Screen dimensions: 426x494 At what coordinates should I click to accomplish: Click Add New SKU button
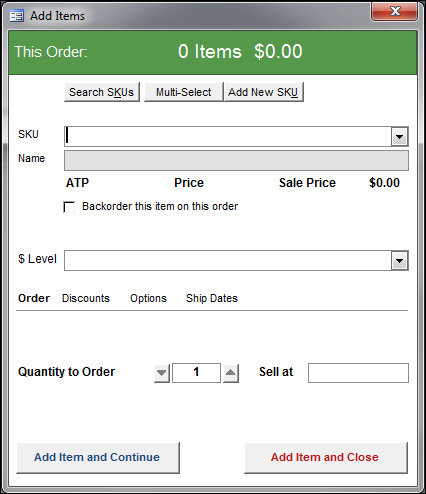263,92
